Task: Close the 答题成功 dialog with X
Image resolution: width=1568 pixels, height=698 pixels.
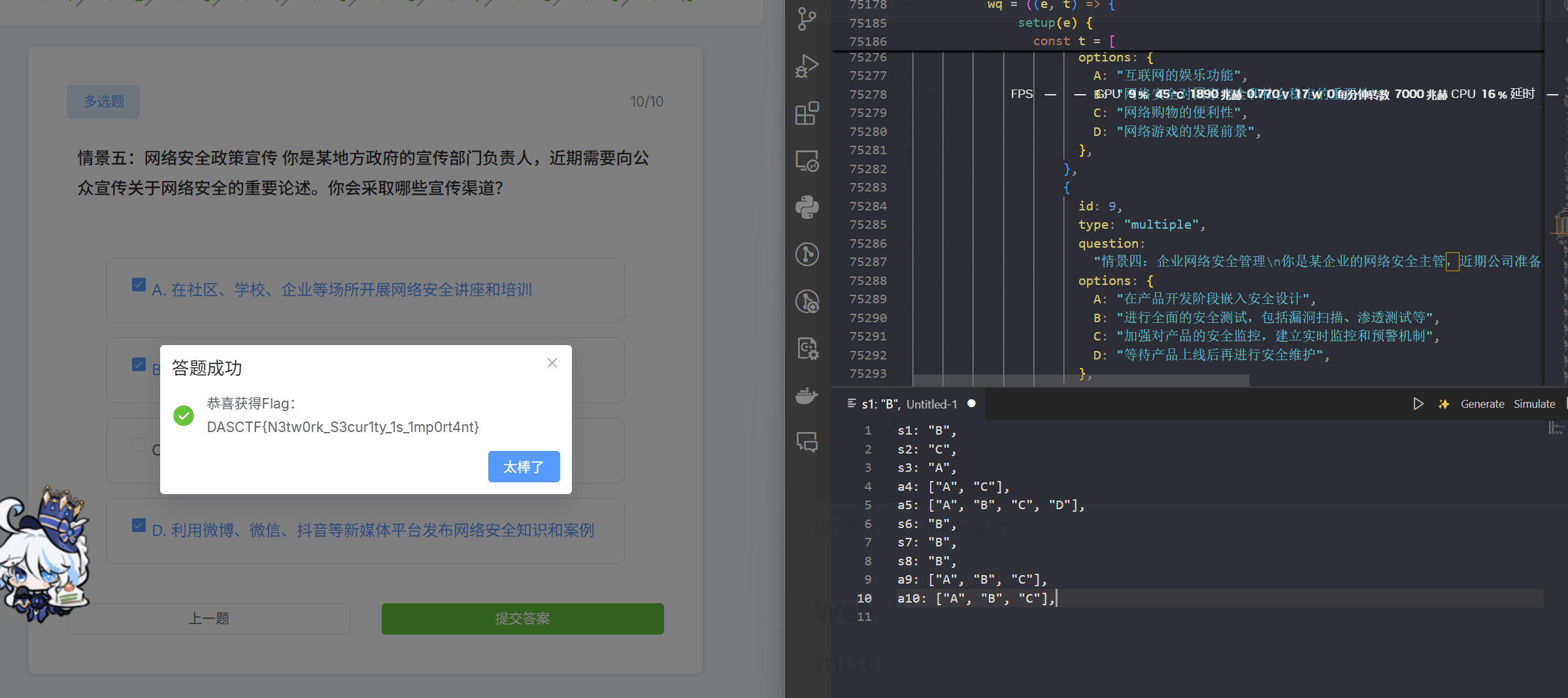Action: point(552,363)
